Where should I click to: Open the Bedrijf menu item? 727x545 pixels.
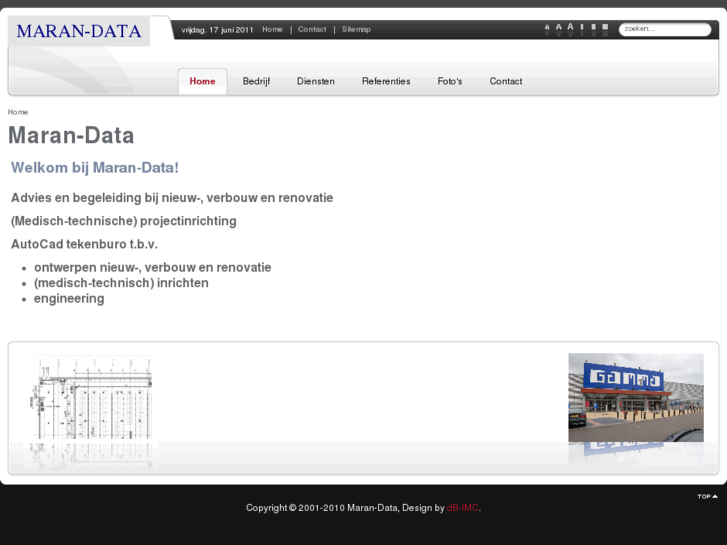coord(256,81)
